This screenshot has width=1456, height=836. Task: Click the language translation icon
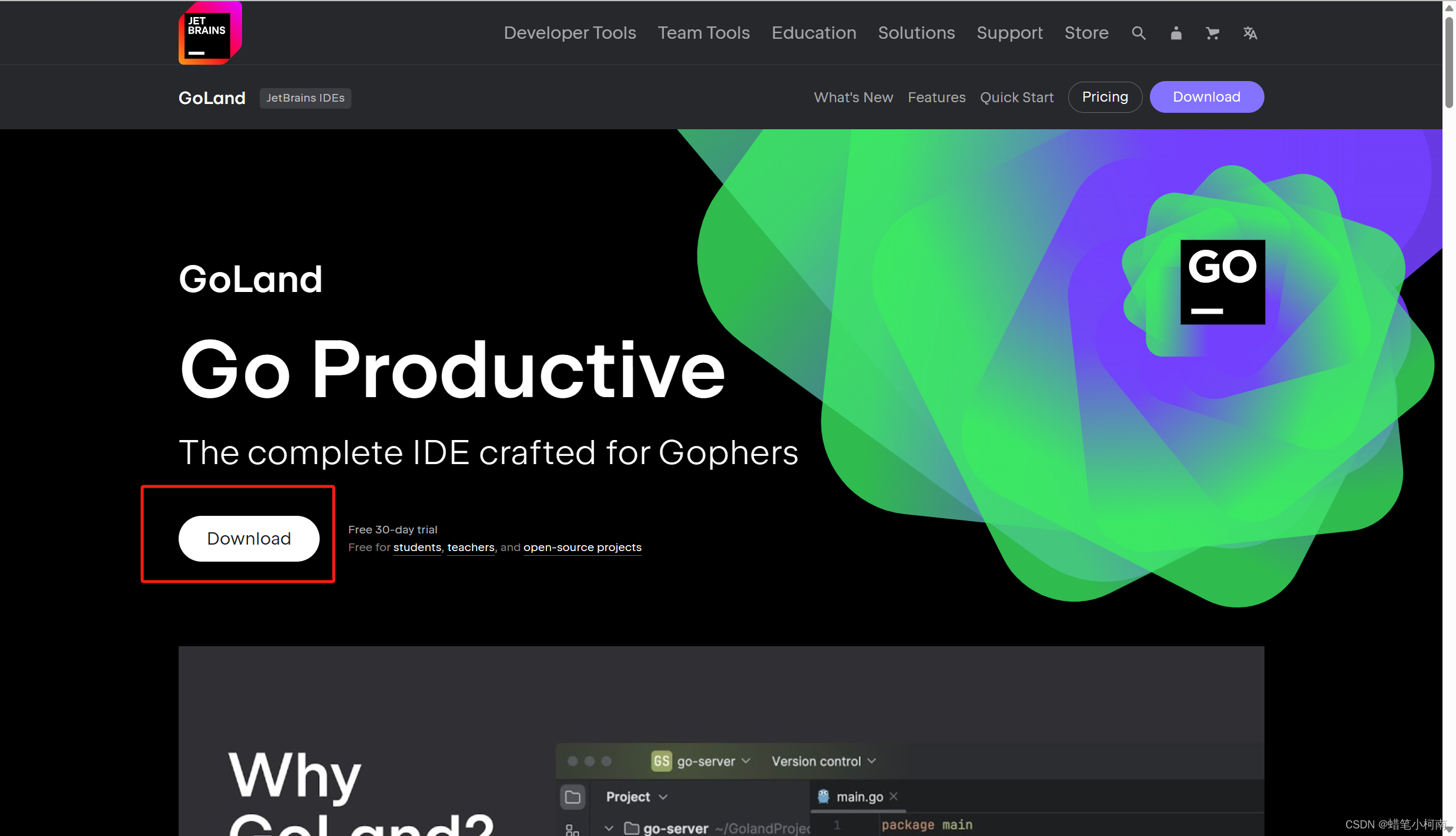[x=1250, y=33]
